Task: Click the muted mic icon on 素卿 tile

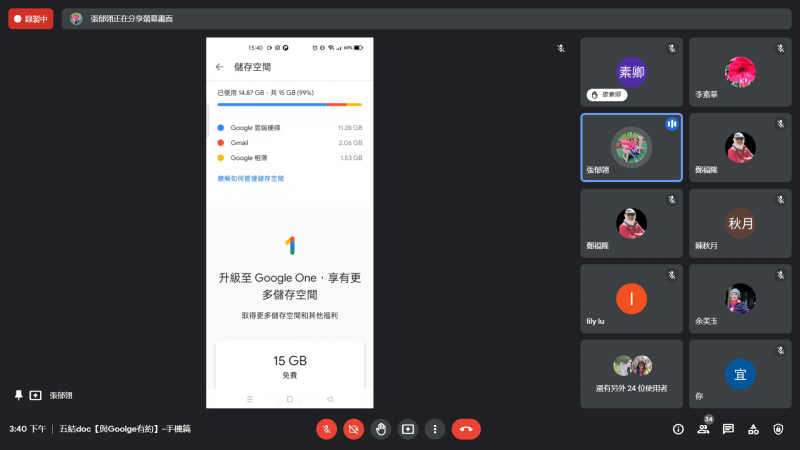Action: click(x=672, y=48)
